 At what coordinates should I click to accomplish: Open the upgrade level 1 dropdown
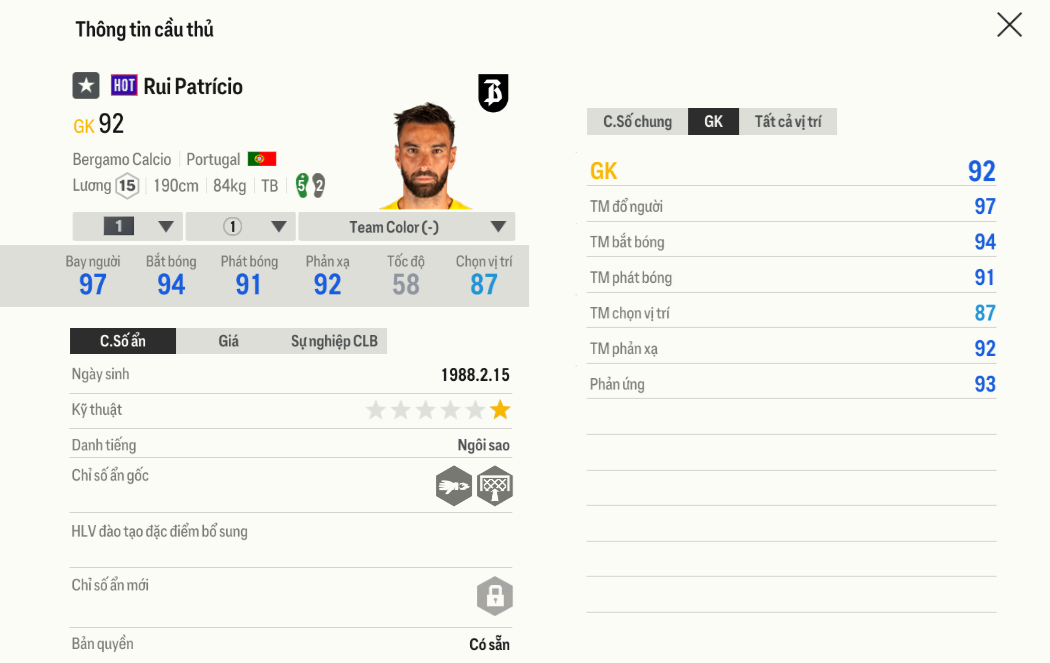pyautogui.click(x=128, y=227)
